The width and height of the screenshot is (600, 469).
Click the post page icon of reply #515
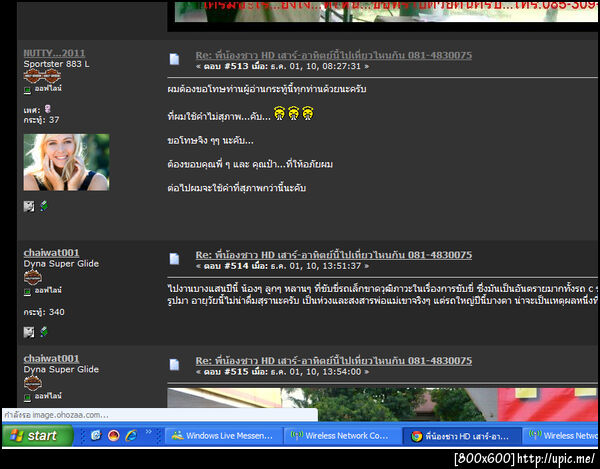click(x=174, y=365)
